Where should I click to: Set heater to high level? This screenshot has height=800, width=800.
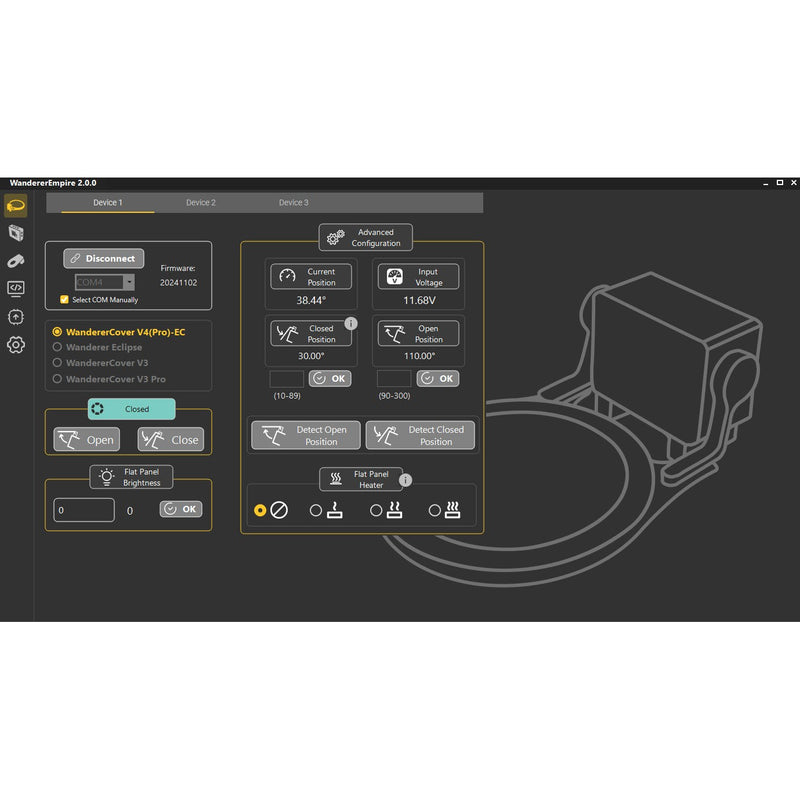[435, 510]
